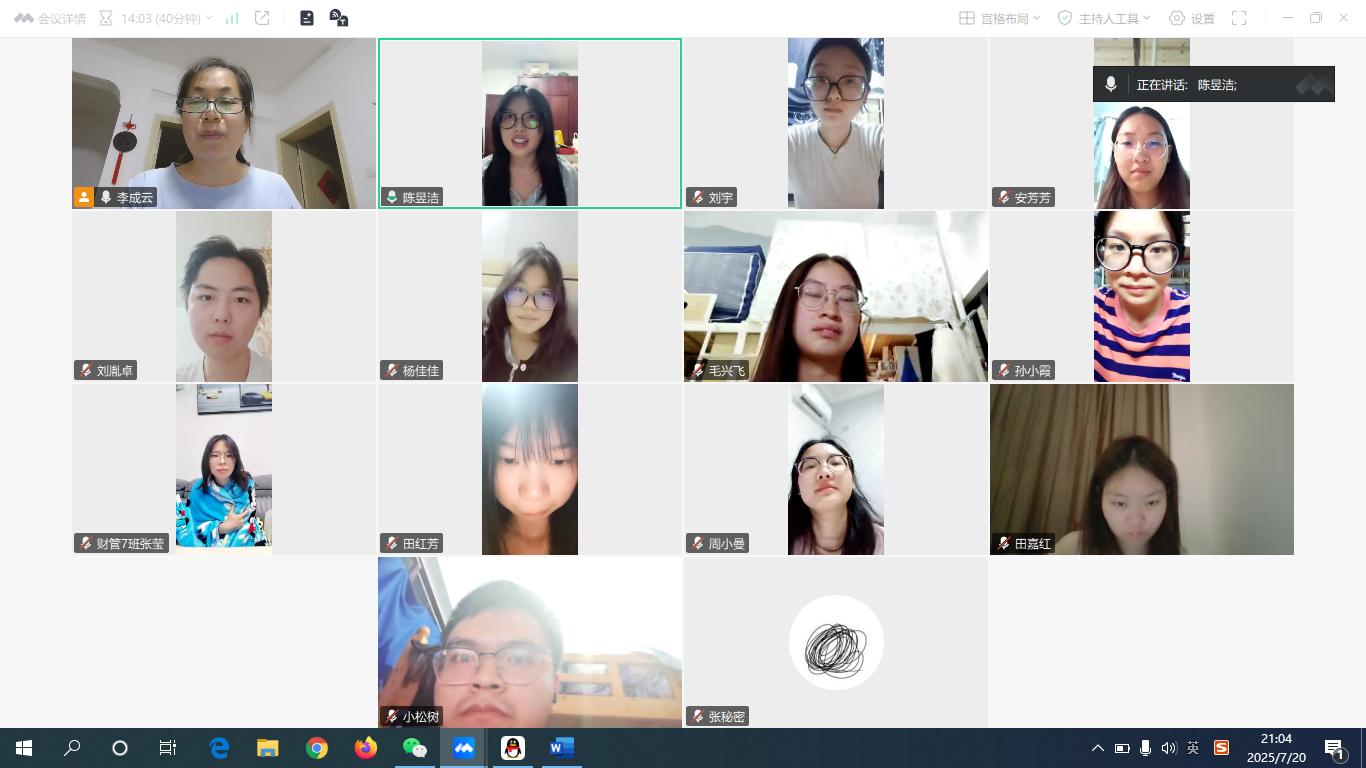Open the meeting notes icon

pyautogui.click(x=307, y=18)
